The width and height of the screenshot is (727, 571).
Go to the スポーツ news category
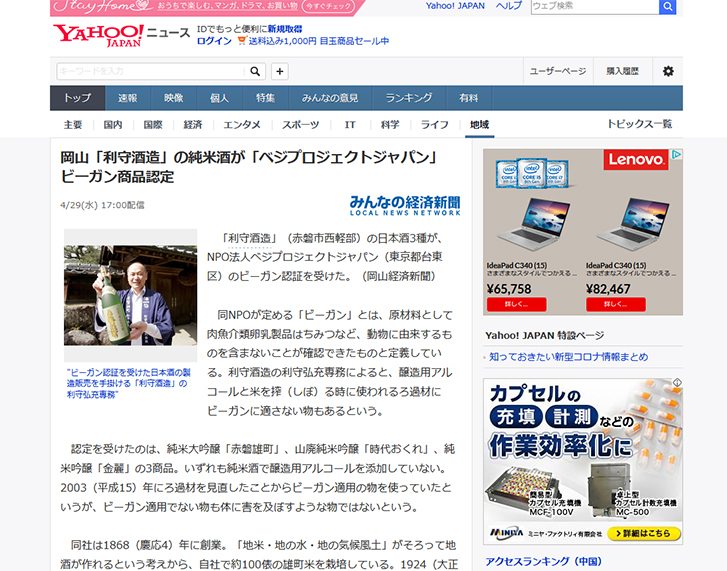tap(300, 125)
